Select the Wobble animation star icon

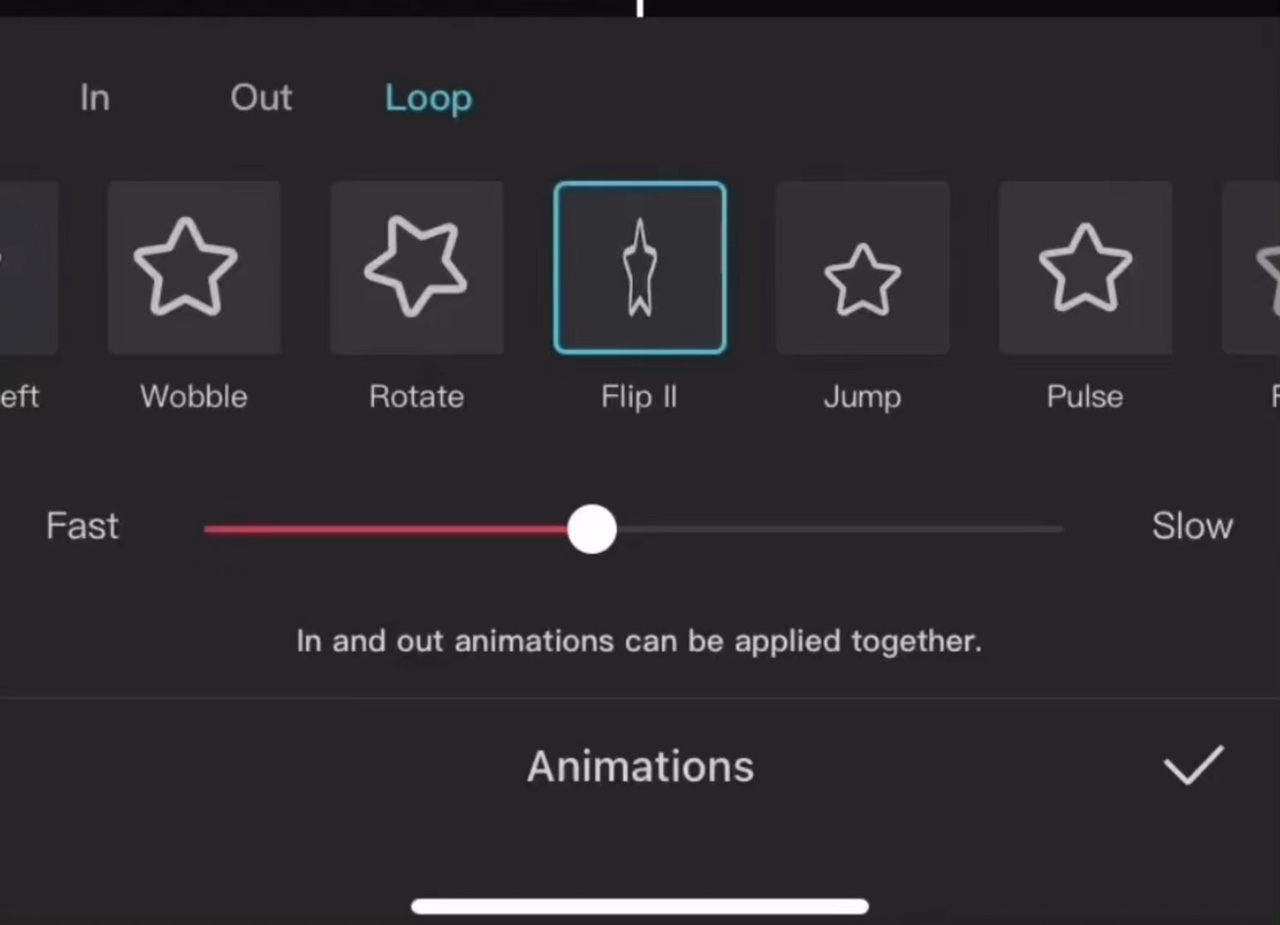(x=194, y=267)
